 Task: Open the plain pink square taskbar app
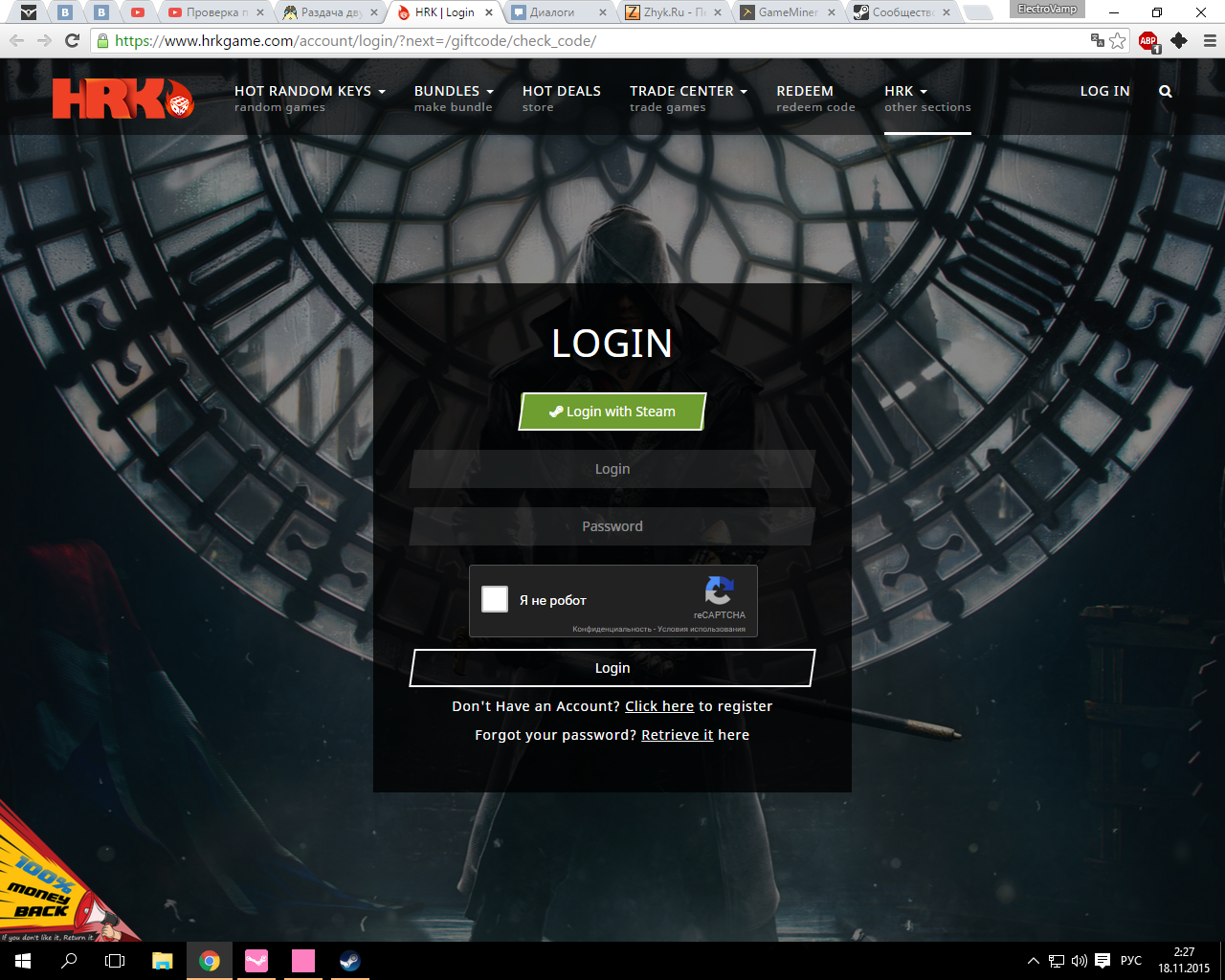[x=303, y=961]
